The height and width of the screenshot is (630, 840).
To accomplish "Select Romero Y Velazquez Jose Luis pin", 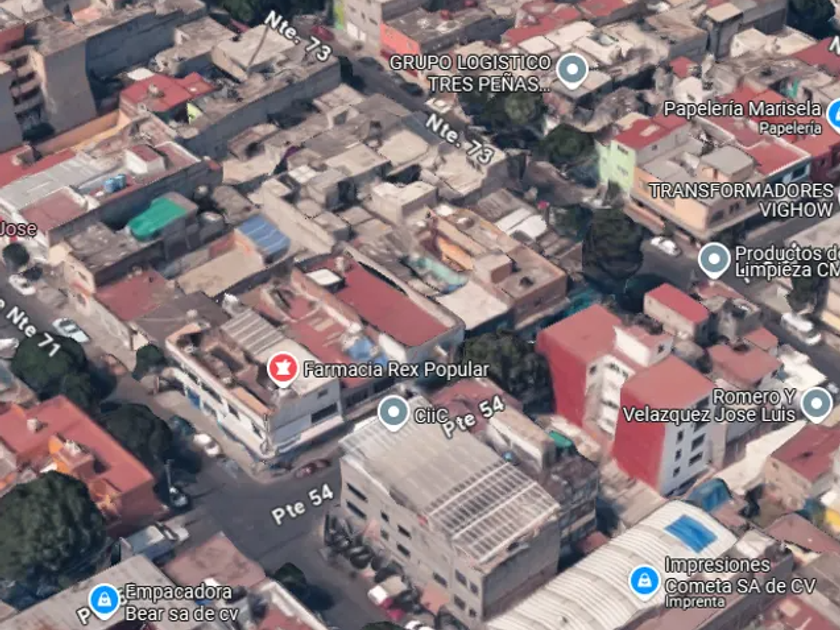I will coord(816,405).
